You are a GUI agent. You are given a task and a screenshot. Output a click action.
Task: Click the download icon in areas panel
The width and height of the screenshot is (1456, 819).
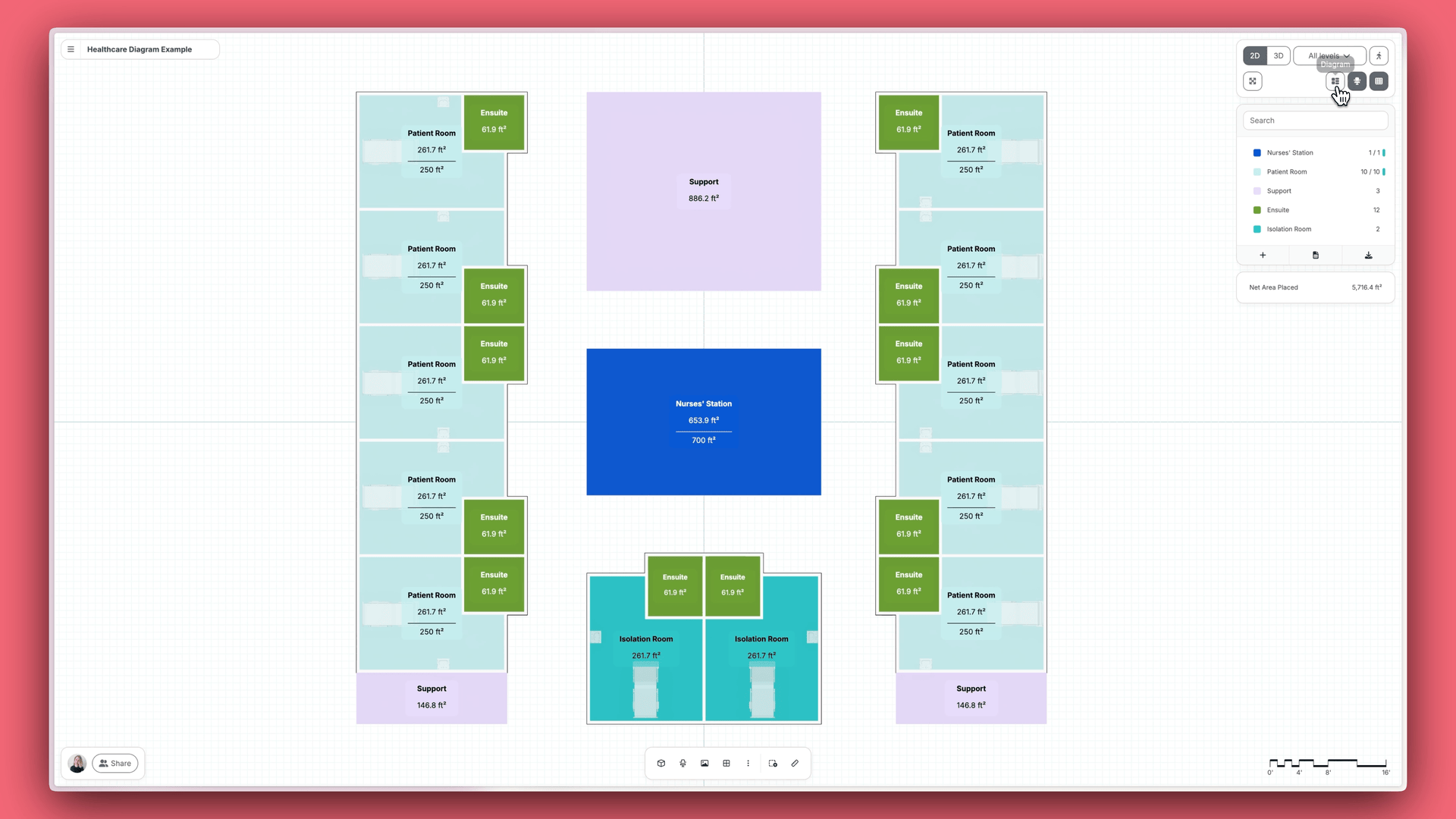pos(1368,256)
